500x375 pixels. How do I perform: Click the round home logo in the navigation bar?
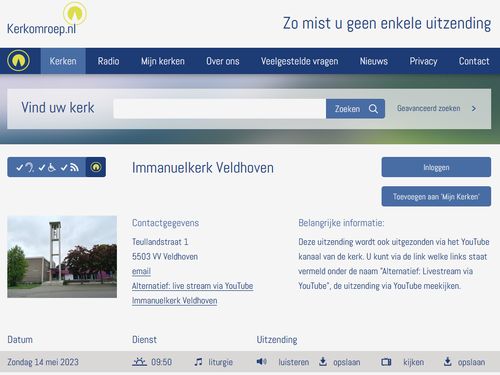(x=18, y=61)
